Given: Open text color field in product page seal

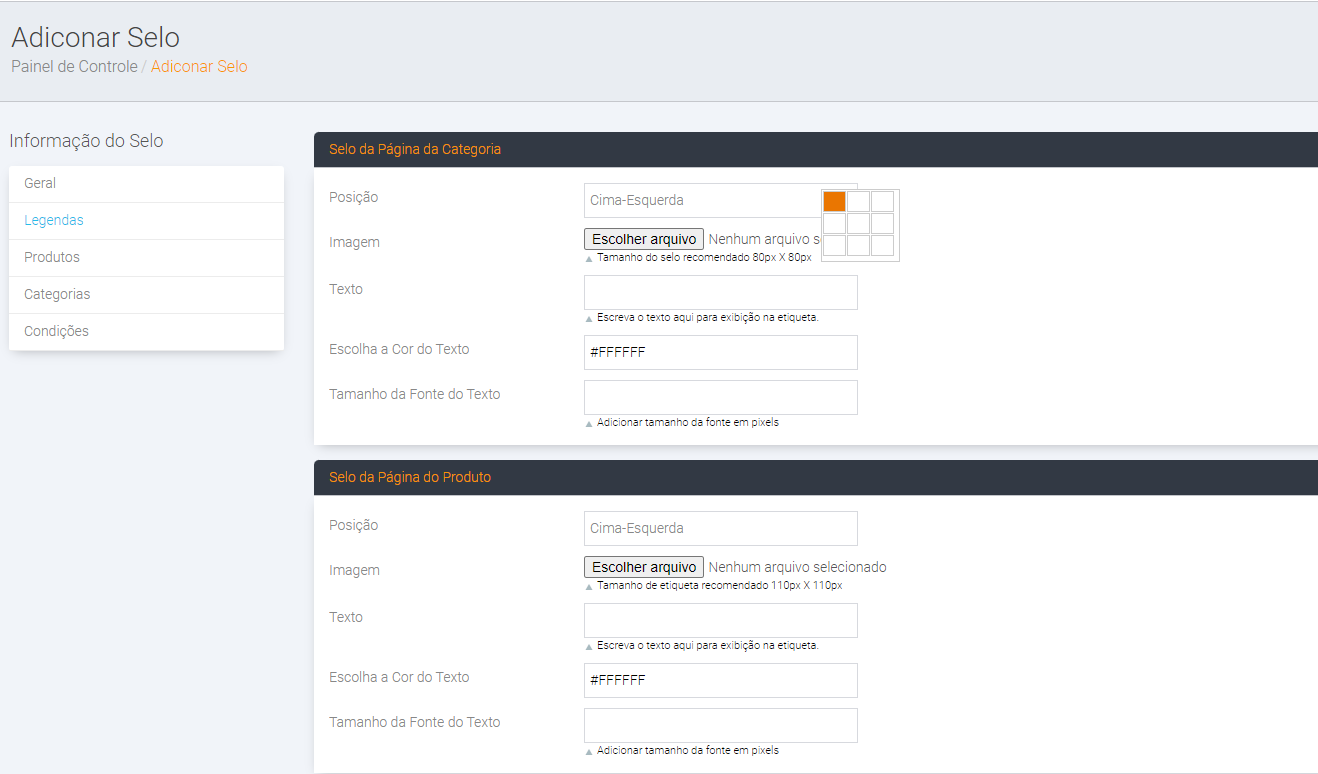Looking at the screenshot, I should pos(721,680).
